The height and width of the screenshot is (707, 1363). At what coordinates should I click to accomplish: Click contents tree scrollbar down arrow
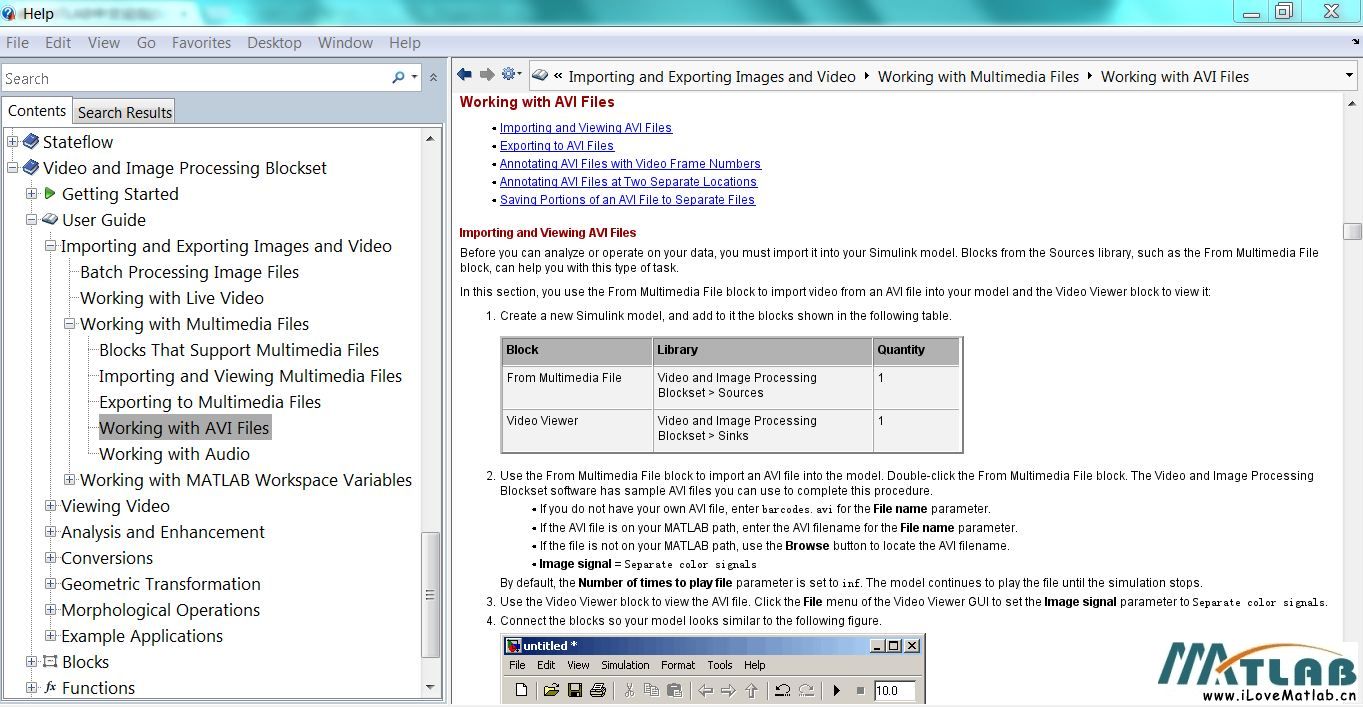coord(430,688)
